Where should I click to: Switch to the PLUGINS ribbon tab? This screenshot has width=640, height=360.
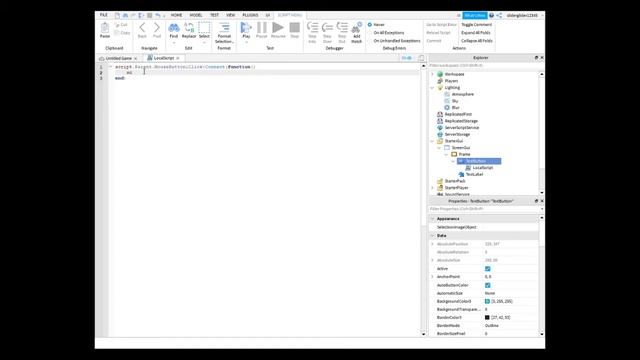tap(250, 15)
